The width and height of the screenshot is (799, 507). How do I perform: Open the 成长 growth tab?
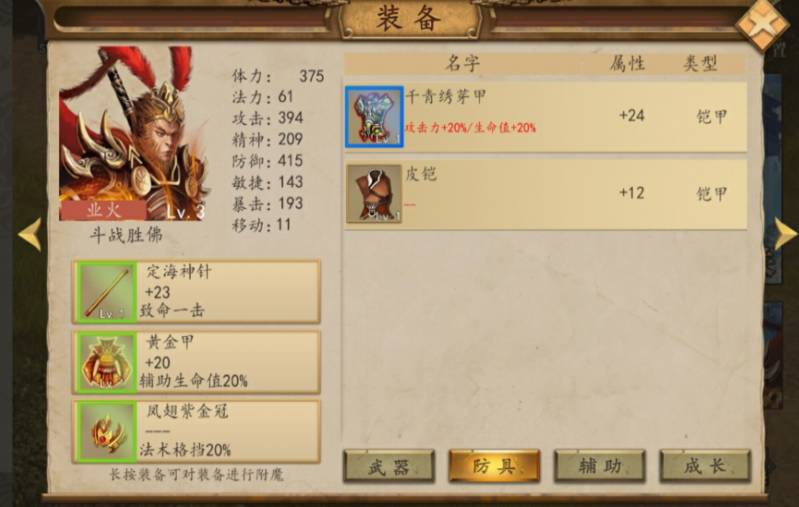point(705,466)
